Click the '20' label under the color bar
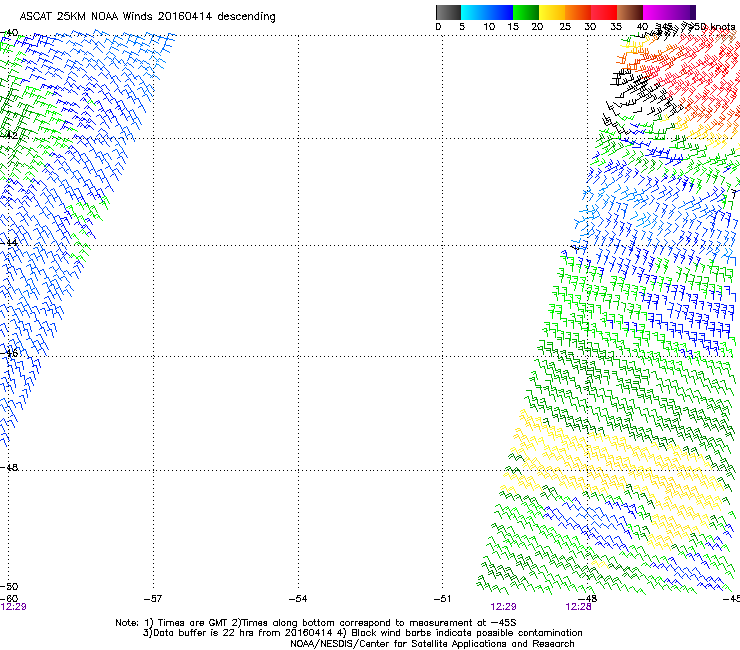 [537, 27]
